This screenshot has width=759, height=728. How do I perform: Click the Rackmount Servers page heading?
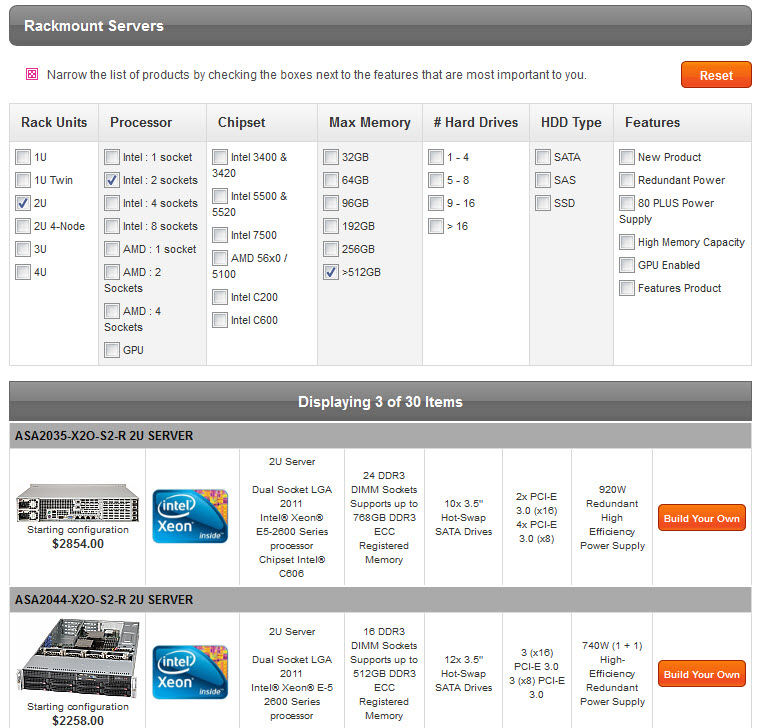pos(94,26)
